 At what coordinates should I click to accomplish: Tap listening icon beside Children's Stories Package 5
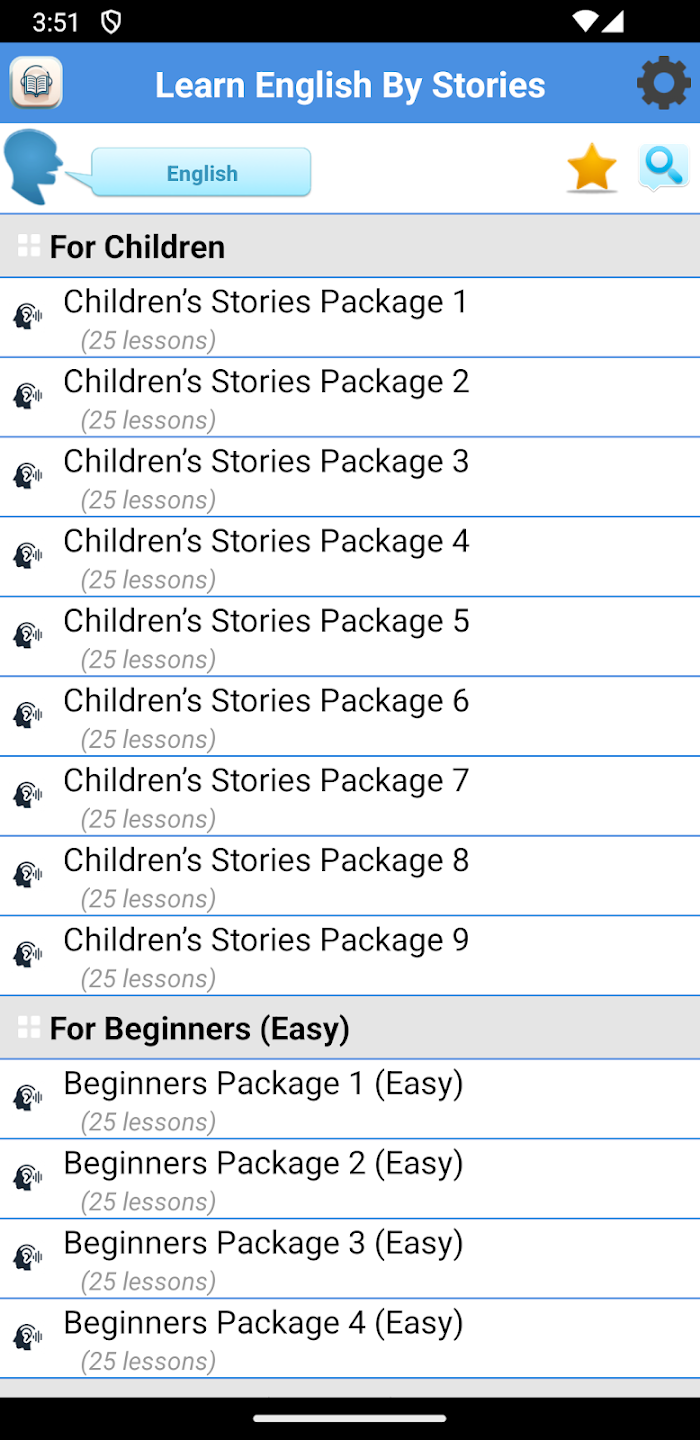[28, 636]
